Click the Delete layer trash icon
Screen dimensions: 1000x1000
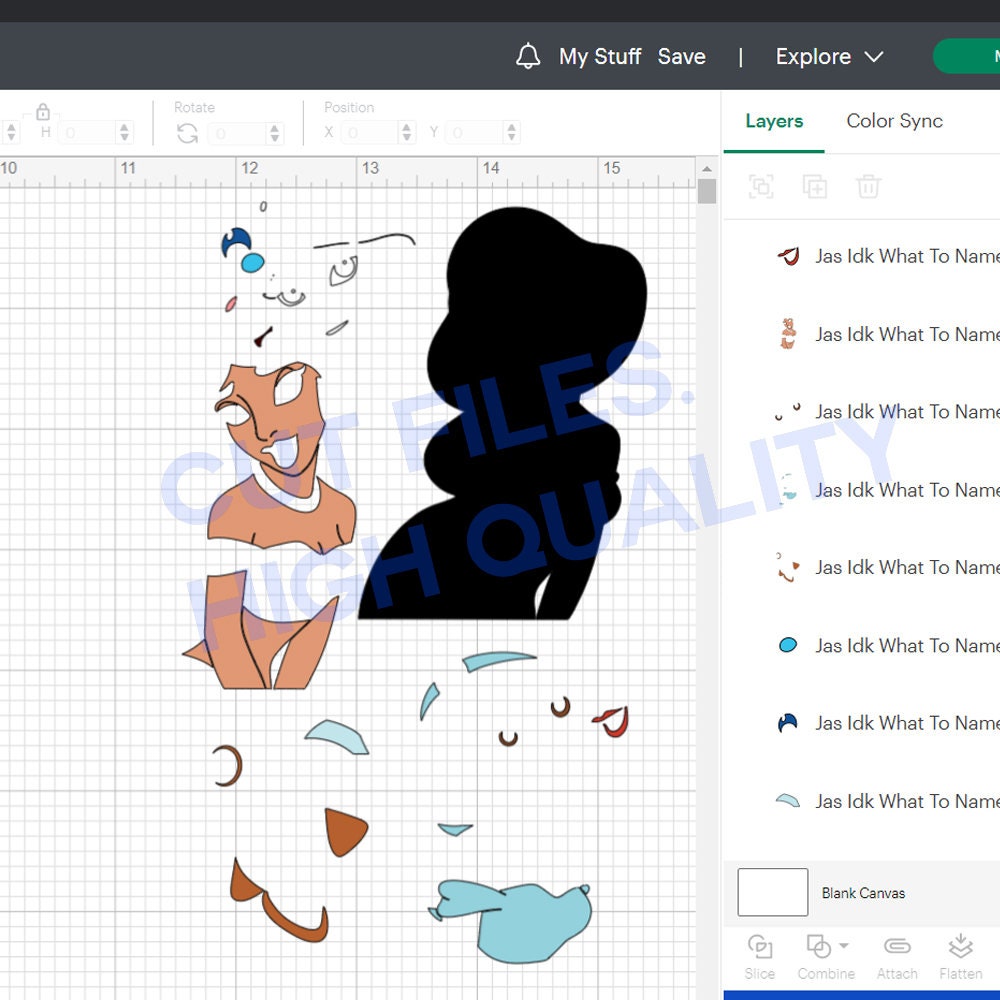[868, 187]
